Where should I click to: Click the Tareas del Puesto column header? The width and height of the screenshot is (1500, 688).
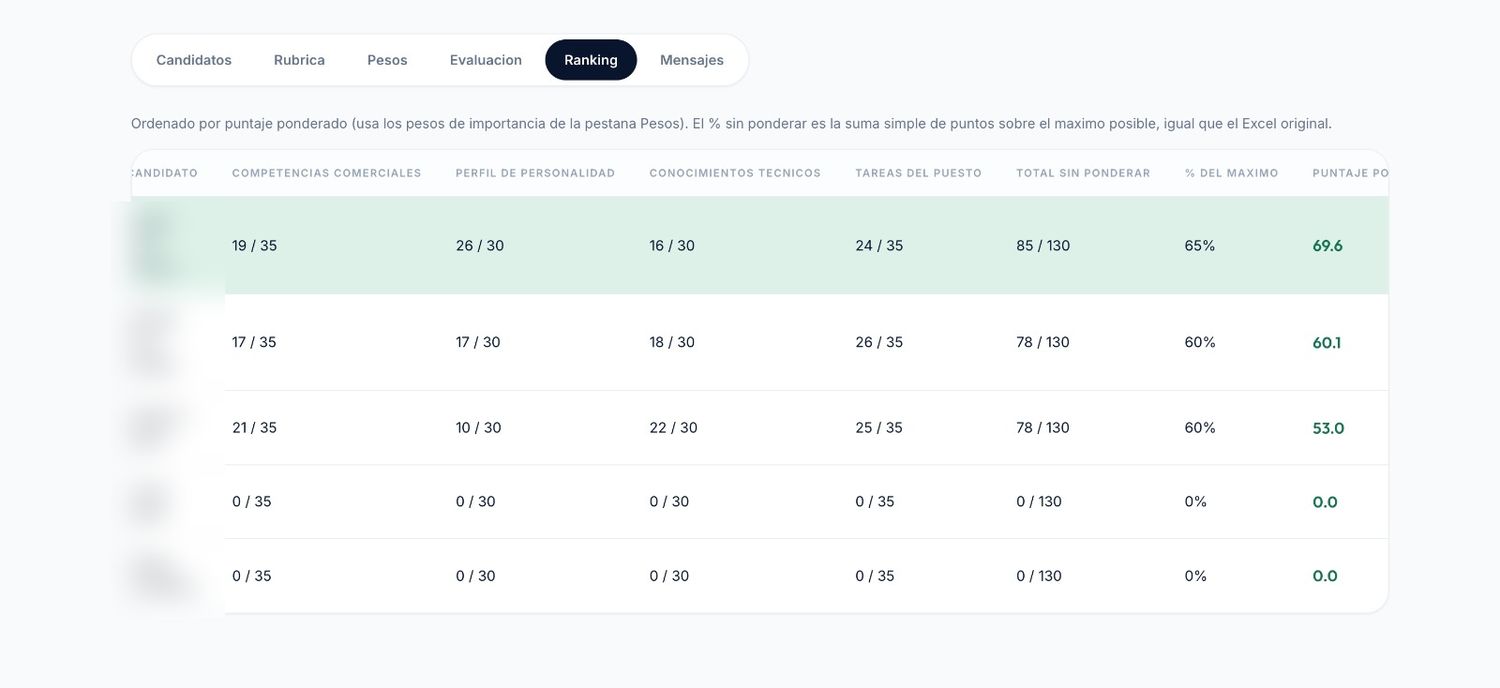919,173
